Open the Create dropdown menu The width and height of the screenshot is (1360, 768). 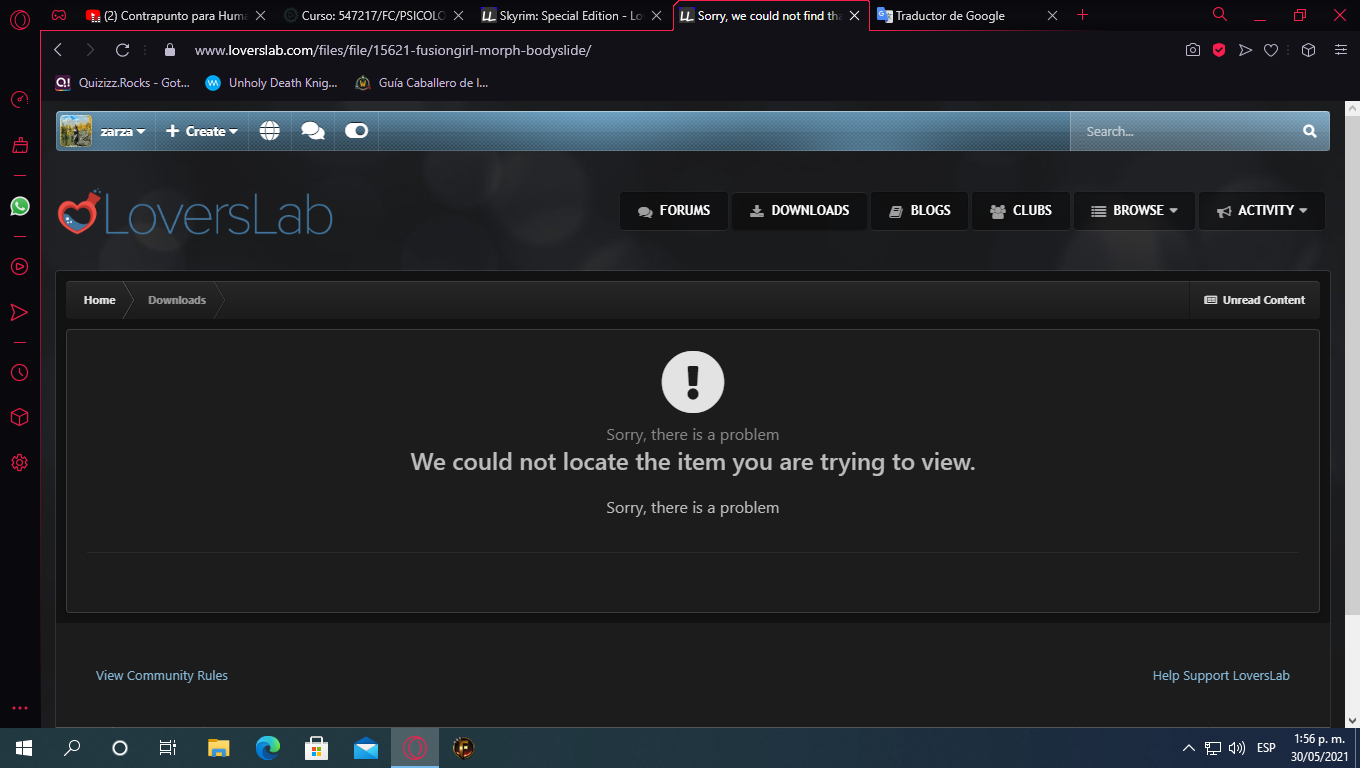(201, 131)
